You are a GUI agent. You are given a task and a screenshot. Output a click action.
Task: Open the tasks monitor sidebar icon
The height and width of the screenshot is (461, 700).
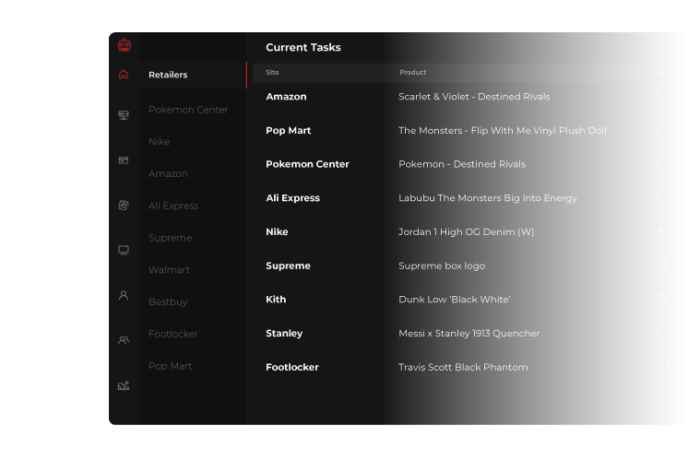pyautogui.click(x=124, y=115)
